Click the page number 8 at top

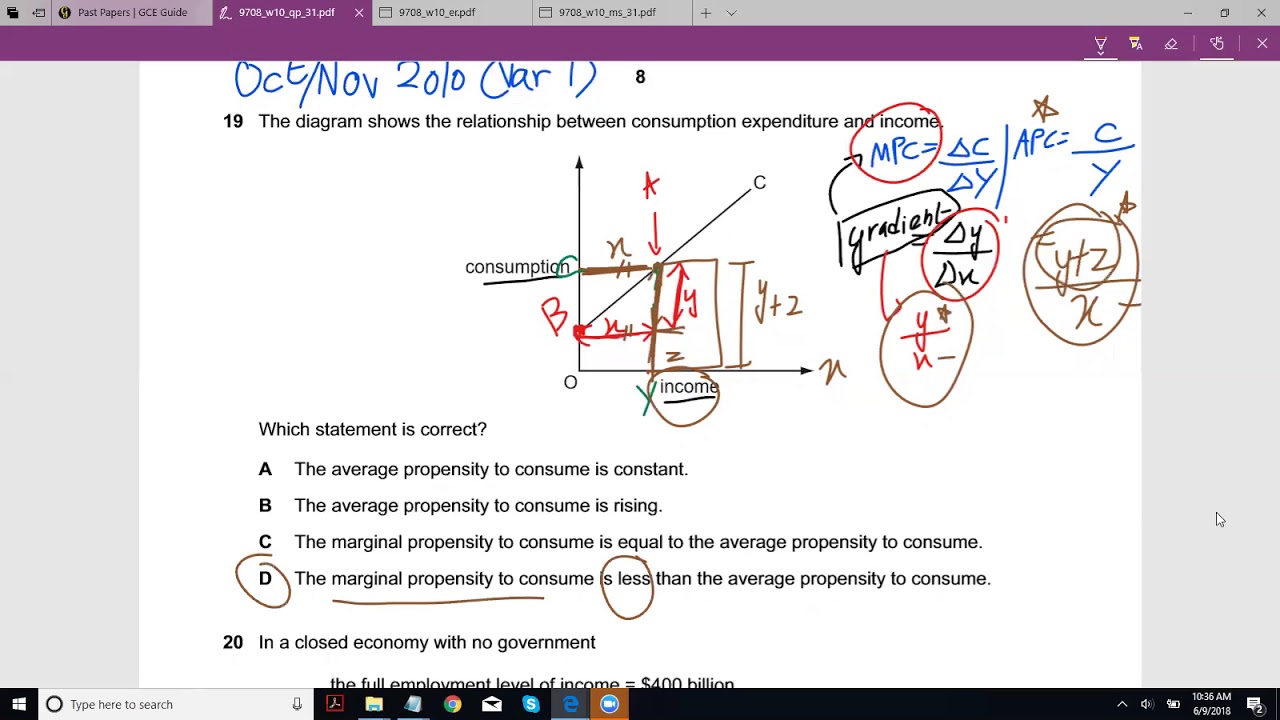pos(640,77)
